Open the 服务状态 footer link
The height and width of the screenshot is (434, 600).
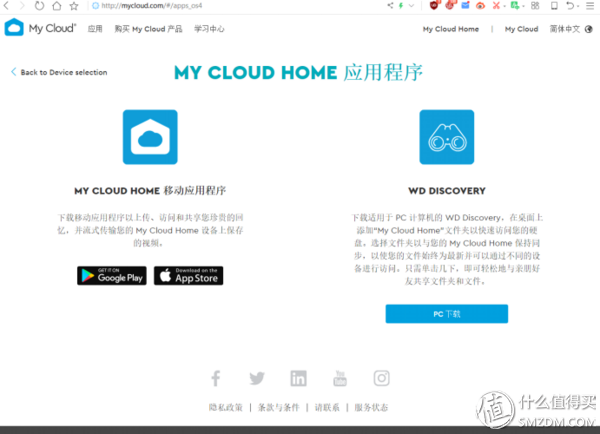(x=371, y=408)
